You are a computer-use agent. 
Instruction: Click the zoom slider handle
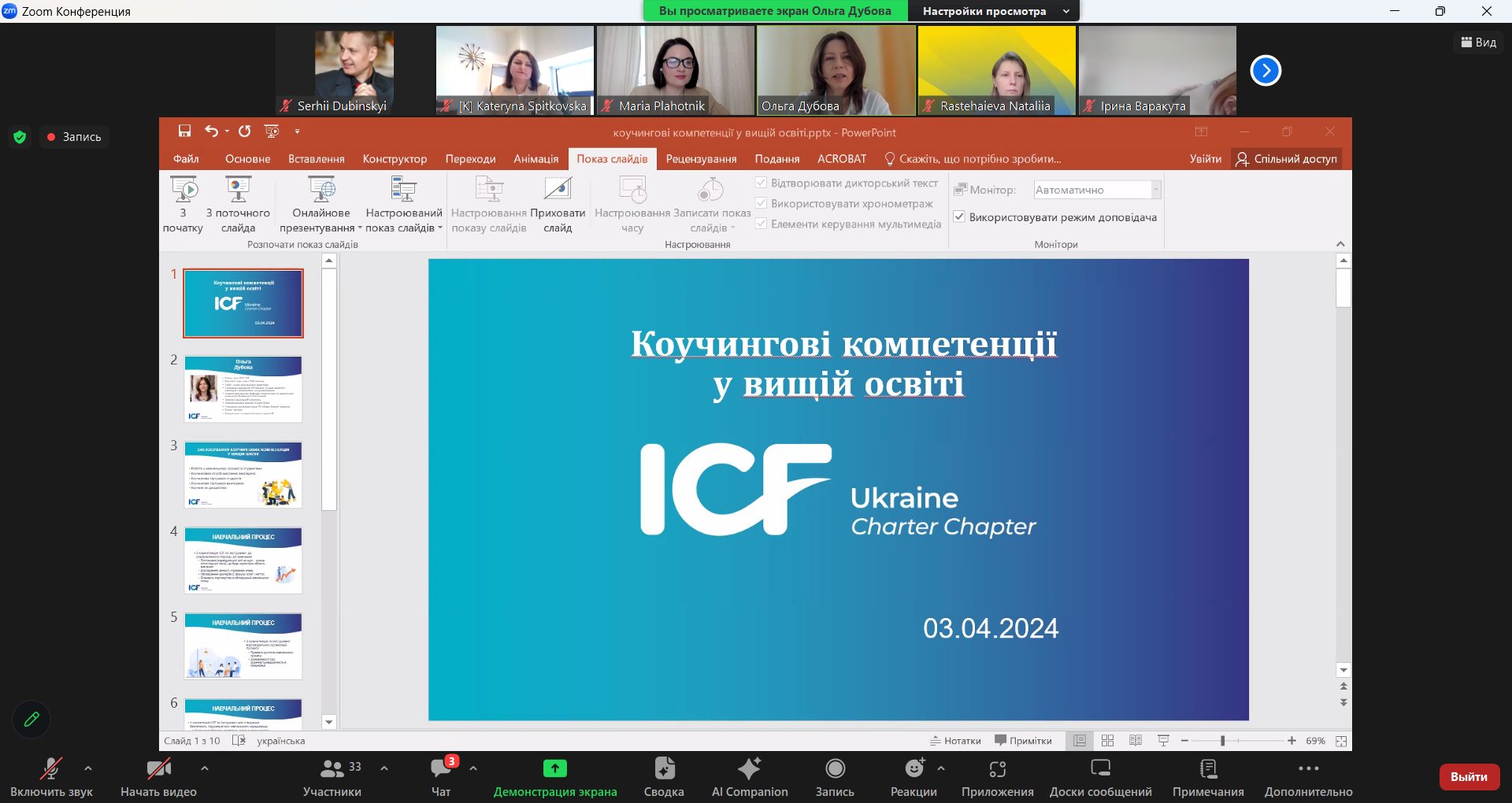click(1222, 741)
